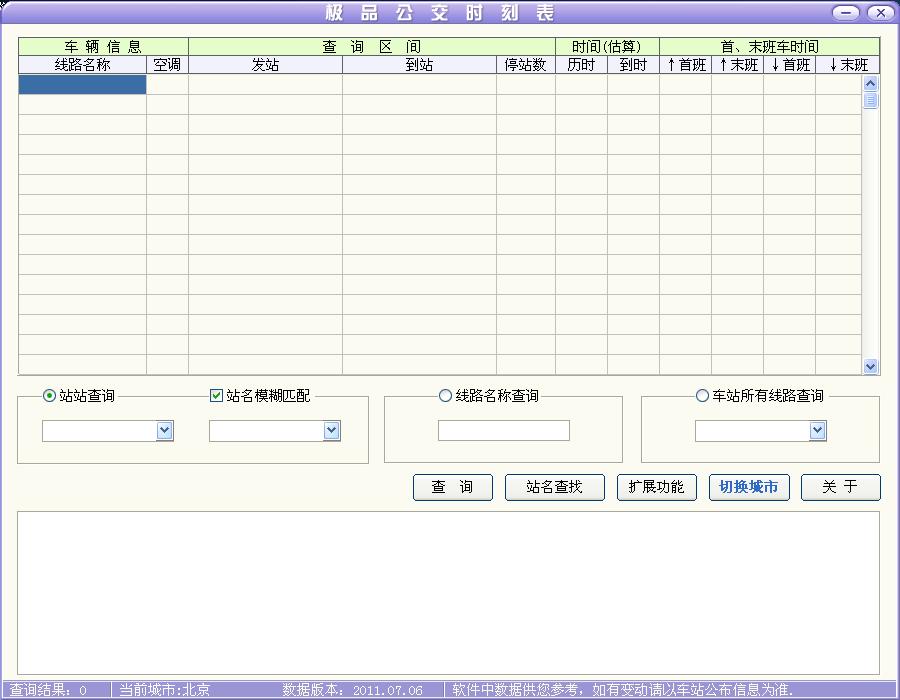Close the 极品公交时刻表 window
The height and width of the screenshot is (700, 900).
(880, 13)
